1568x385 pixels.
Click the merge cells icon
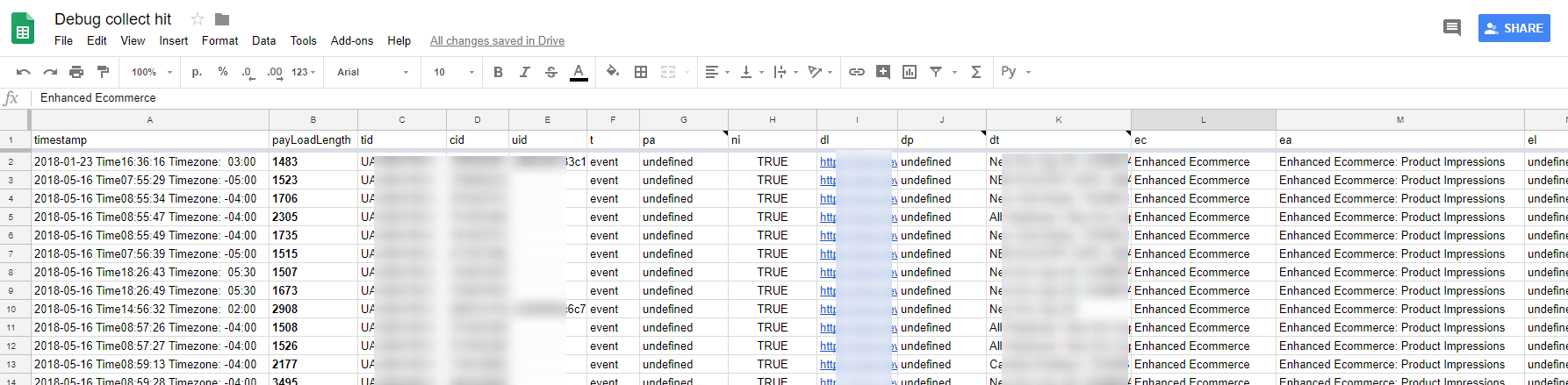click(x=668, y=72)
